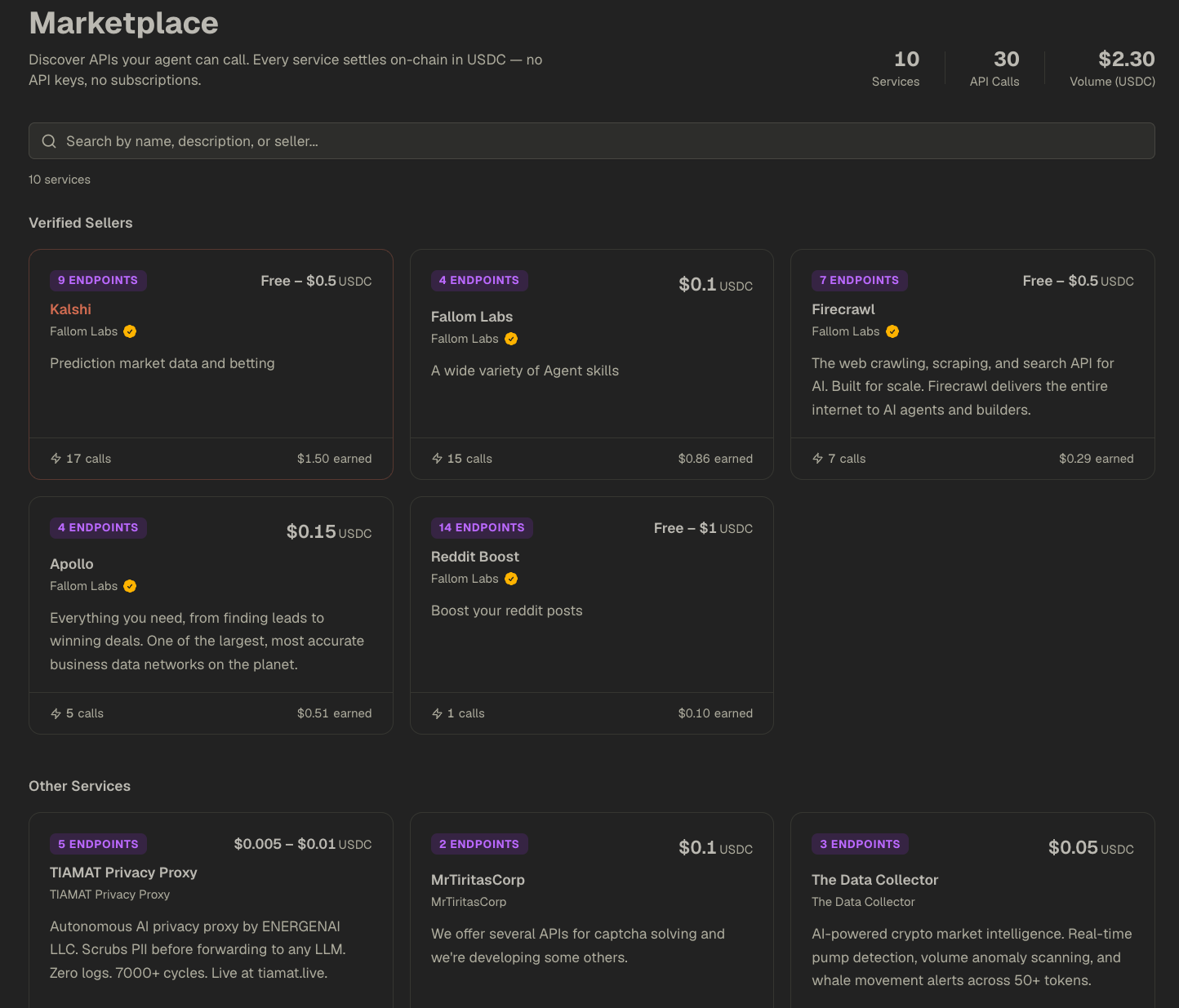Click lightning icon beside 5 calls
The height and width of the screenshot is (1008, 1179).
click(56, 713)
